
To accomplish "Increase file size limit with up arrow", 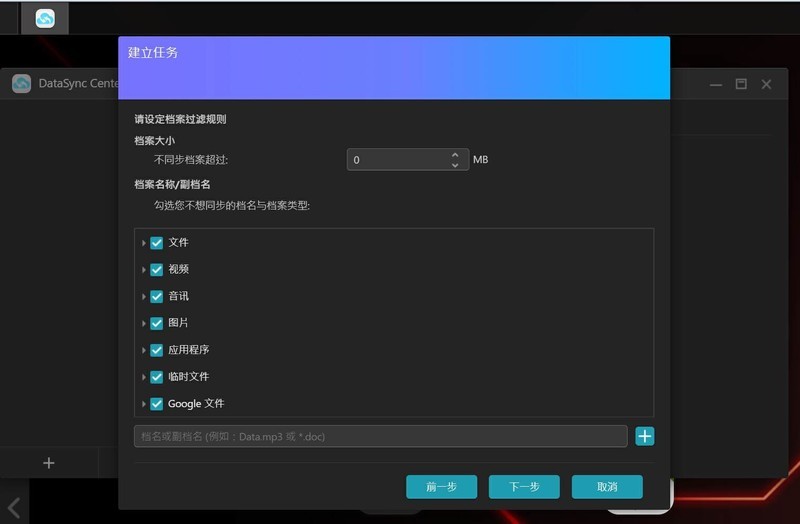I will point(455,155).
